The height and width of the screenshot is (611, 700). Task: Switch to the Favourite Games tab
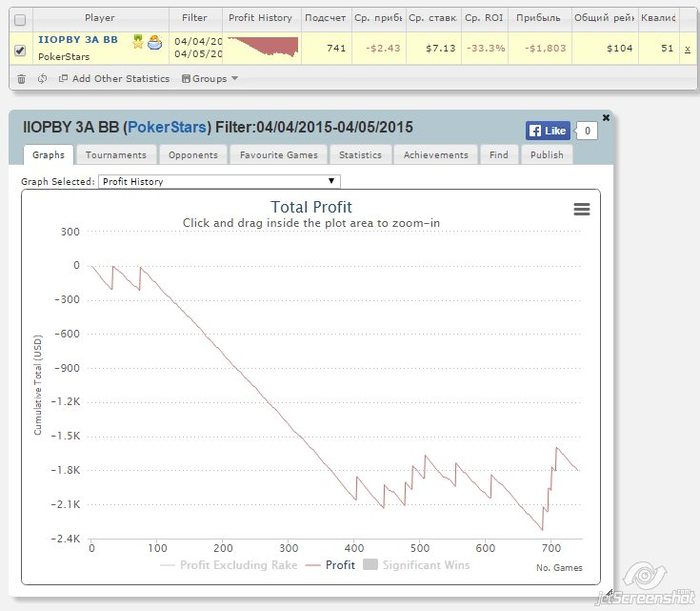(279, 155)
